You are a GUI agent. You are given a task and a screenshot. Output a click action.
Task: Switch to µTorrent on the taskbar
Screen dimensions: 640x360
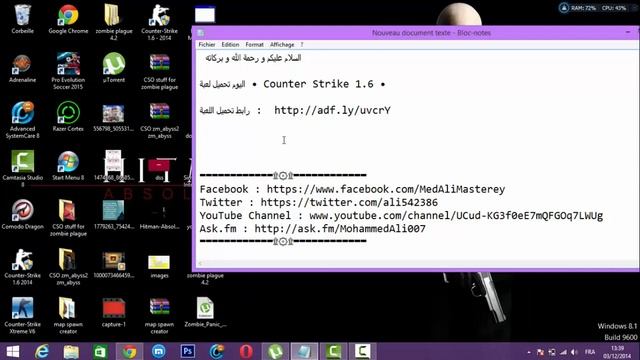pos(275,351)
